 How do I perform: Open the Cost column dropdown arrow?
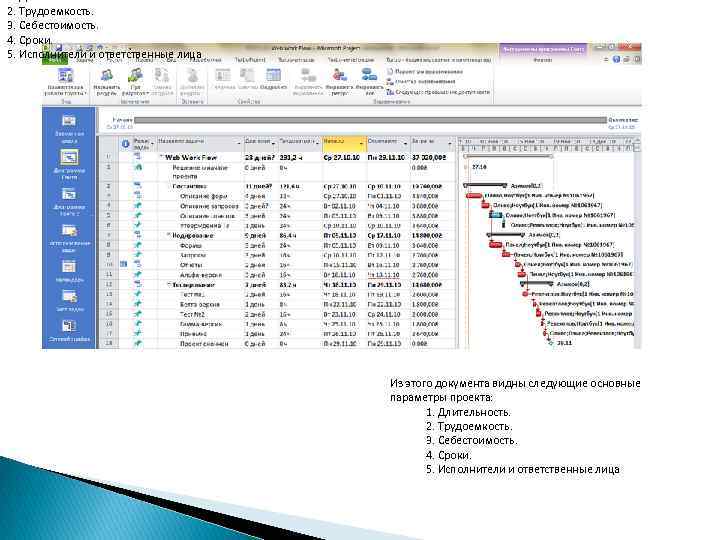click(450, 144)
